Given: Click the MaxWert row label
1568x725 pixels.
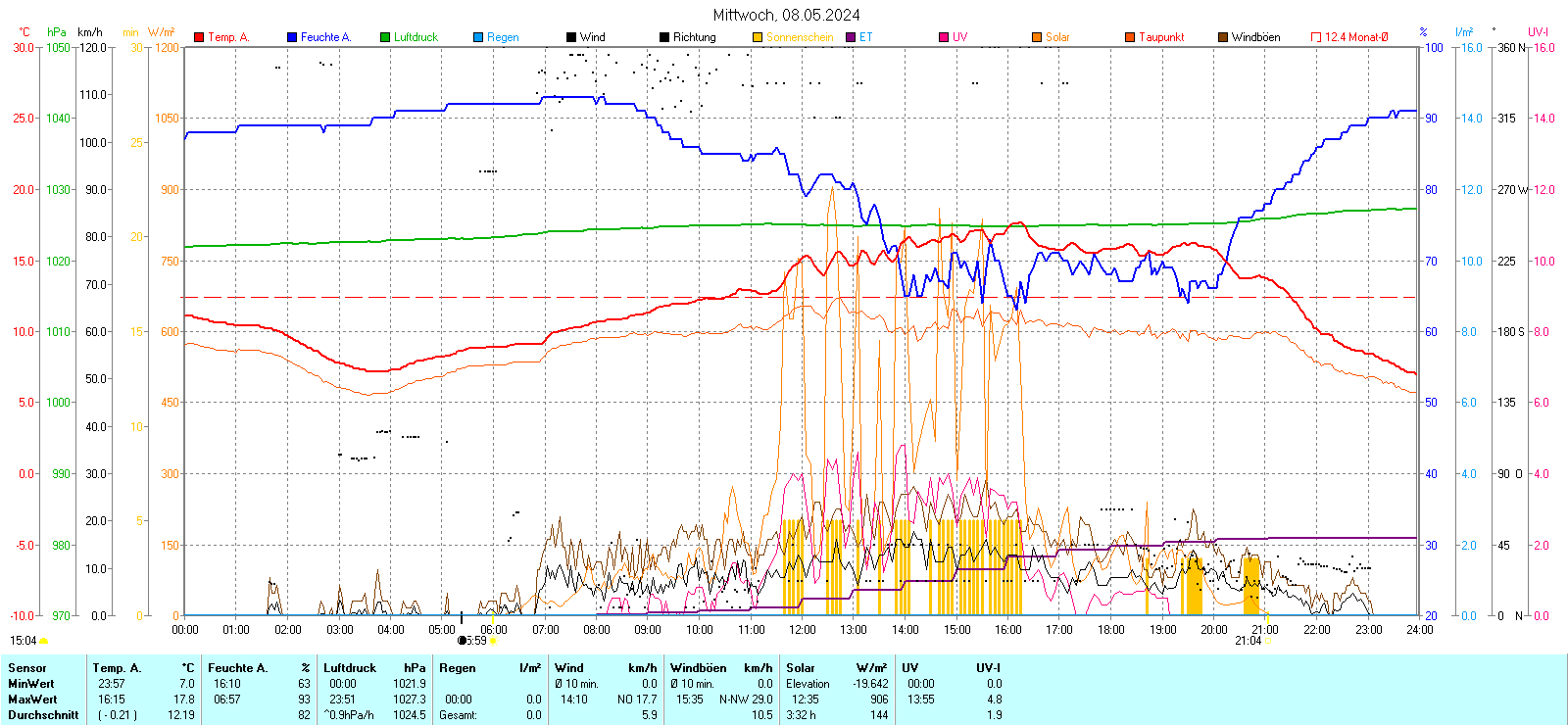Looking at the screenshot, I should (32, 700).
